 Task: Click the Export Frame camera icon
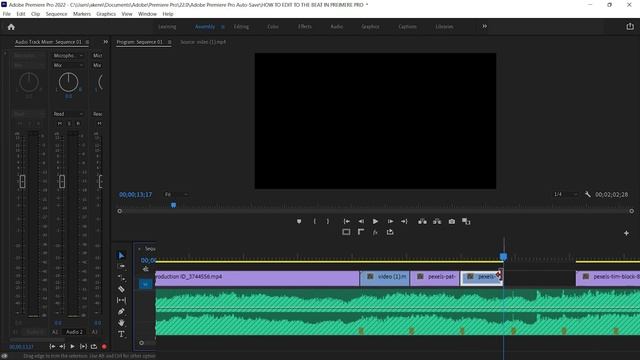451,221
